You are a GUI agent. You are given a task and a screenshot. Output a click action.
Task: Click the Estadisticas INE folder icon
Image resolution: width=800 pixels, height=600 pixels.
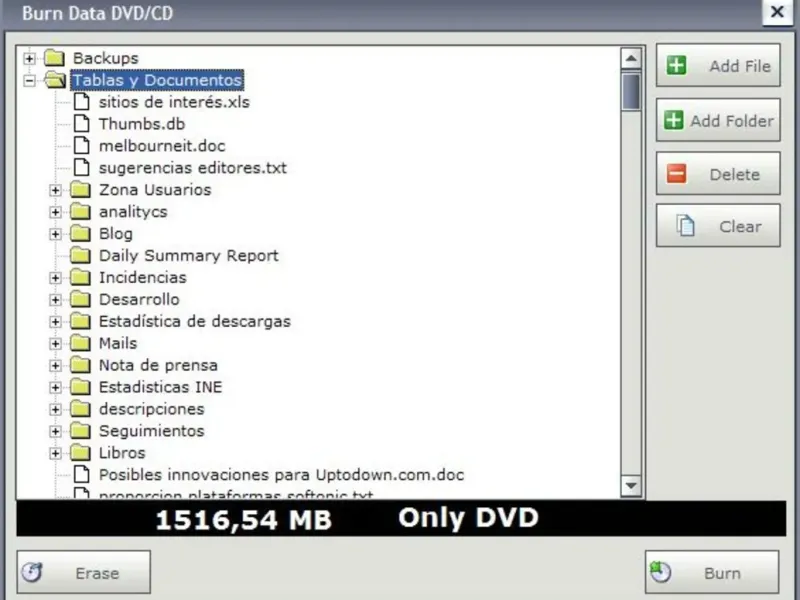point(80,387)
